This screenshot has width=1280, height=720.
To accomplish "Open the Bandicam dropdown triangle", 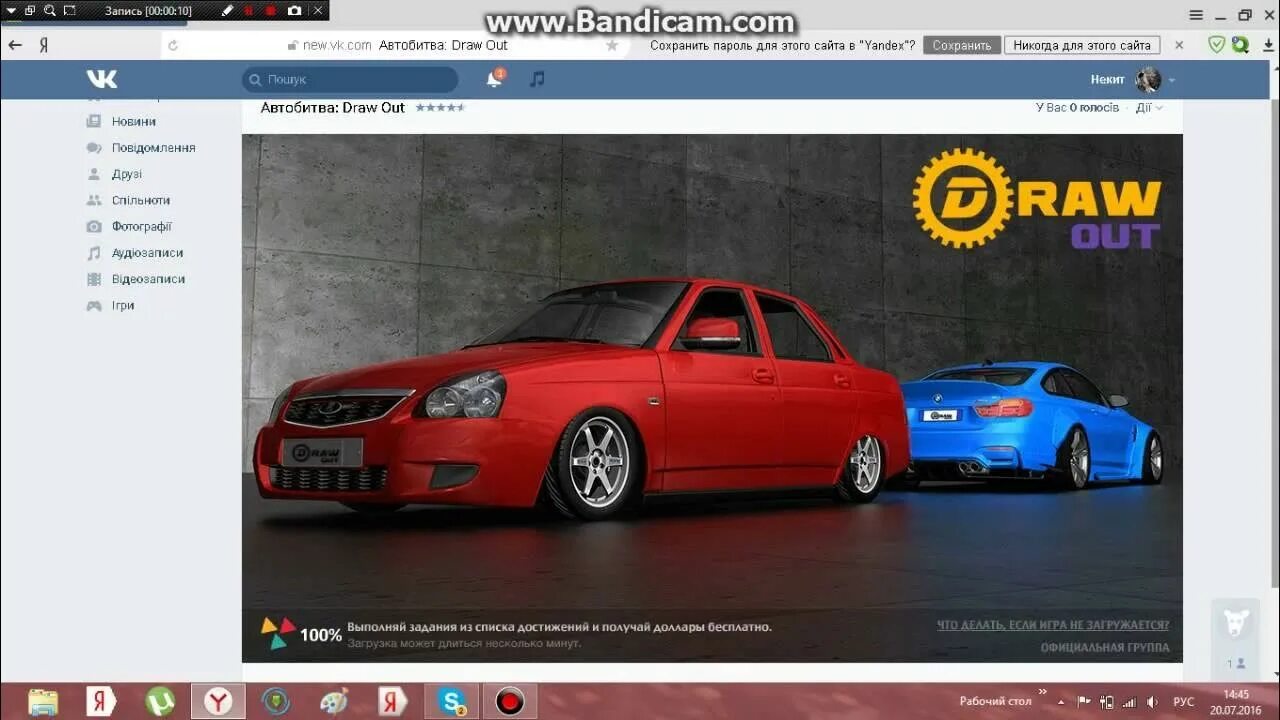I will pos(10,11).
